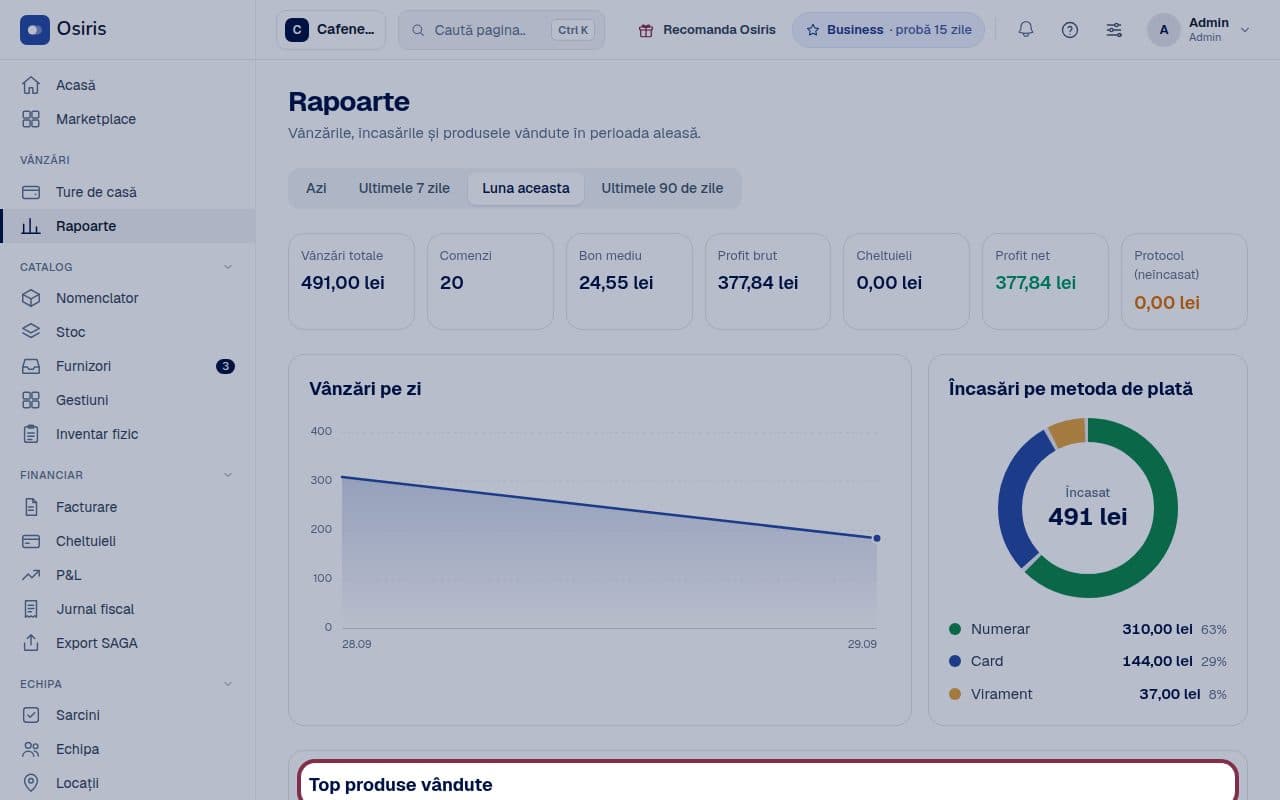Click the Profit net value 377,84 lei
This screenshot has width=1280, height=800.
[x=1036, y=283]
